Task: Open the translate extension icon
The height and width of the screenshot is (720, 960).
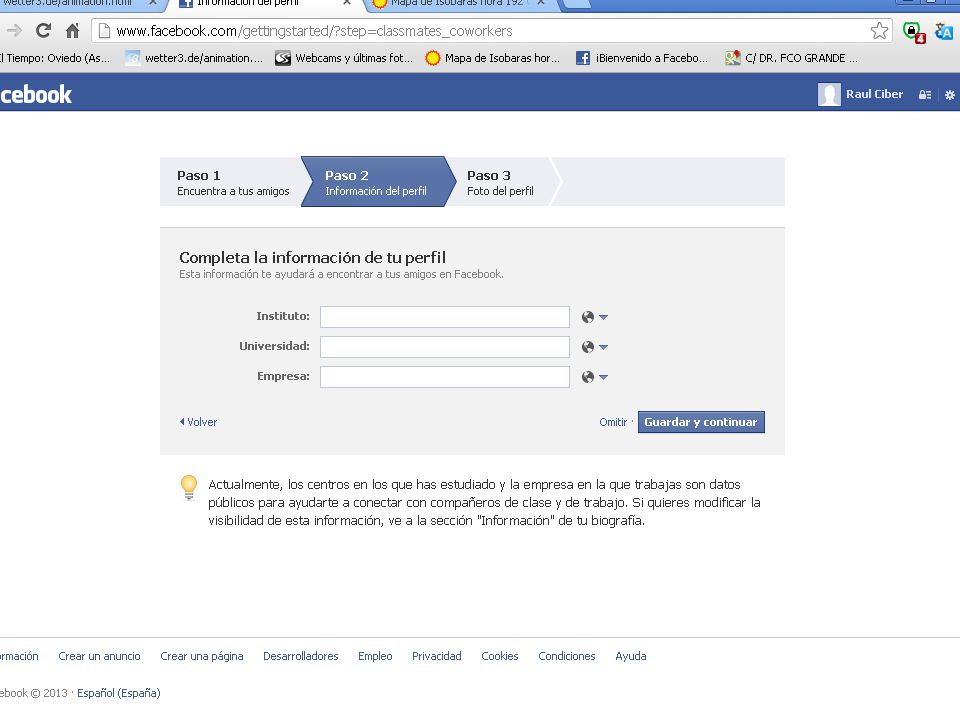Action: click(x=943, y=31)
